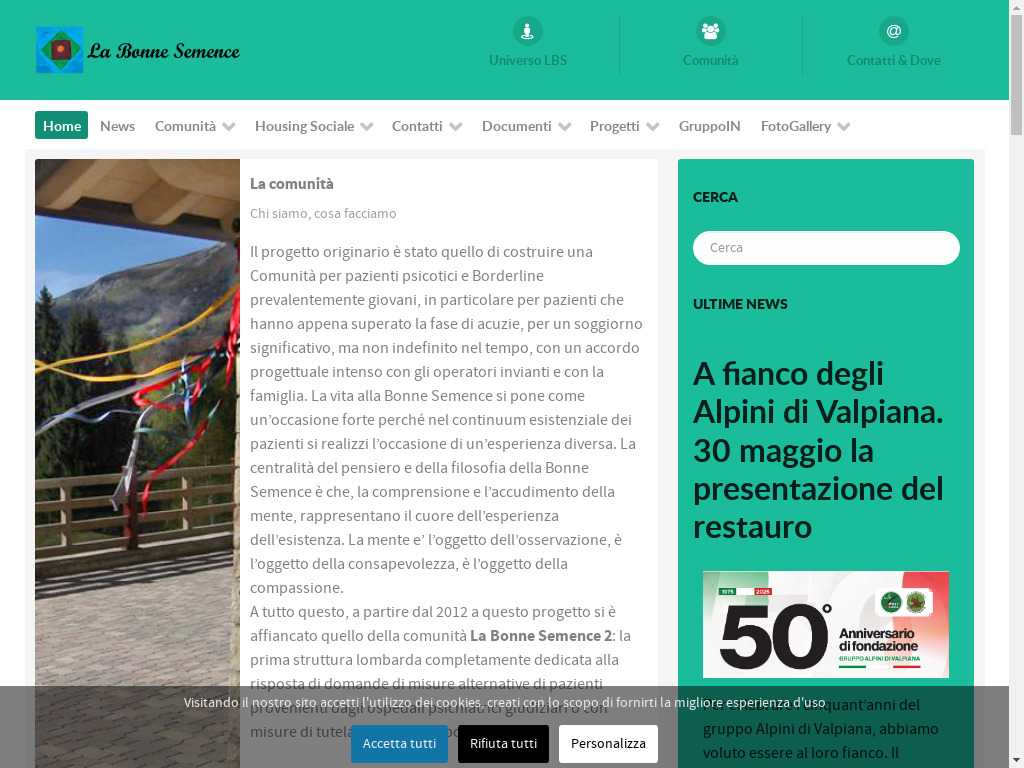Viewport: 1024px width, 768px height.
Task: Open the 50° Anniversario di fondazione image
Action: [825, 624]
